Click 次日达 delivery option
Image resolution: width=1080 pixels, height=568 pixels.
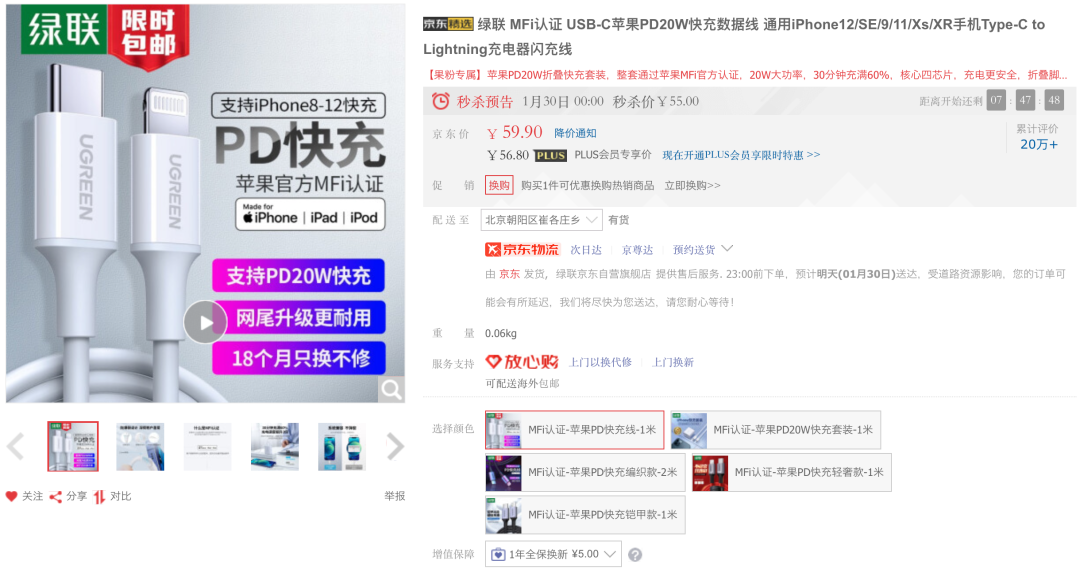(586, 250)
